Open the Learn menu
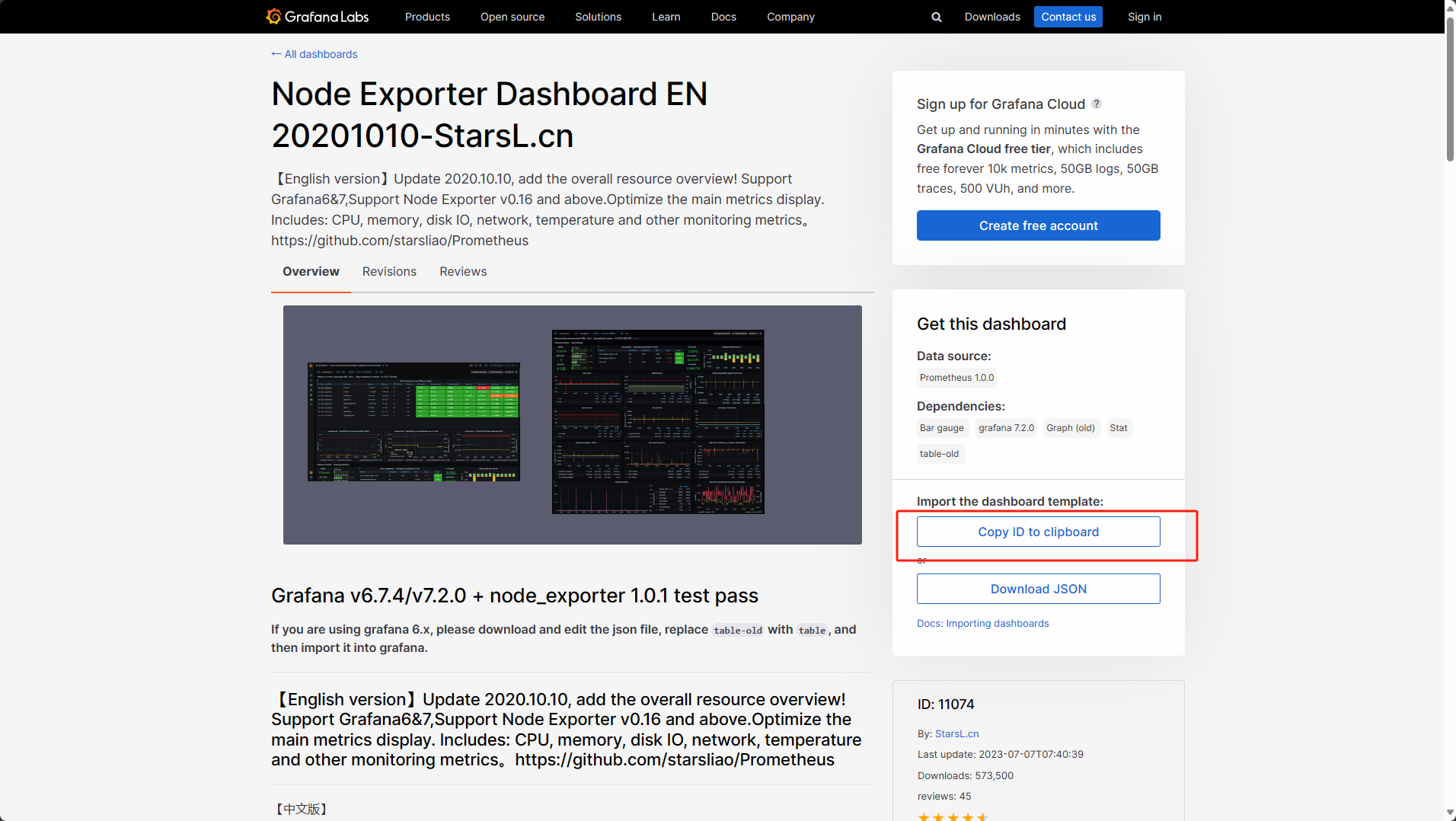 [666, 17]
